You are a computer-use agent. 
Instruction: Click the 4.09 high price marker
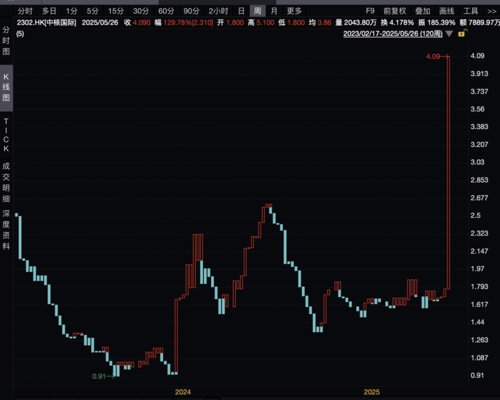click(x=433, y=56)
